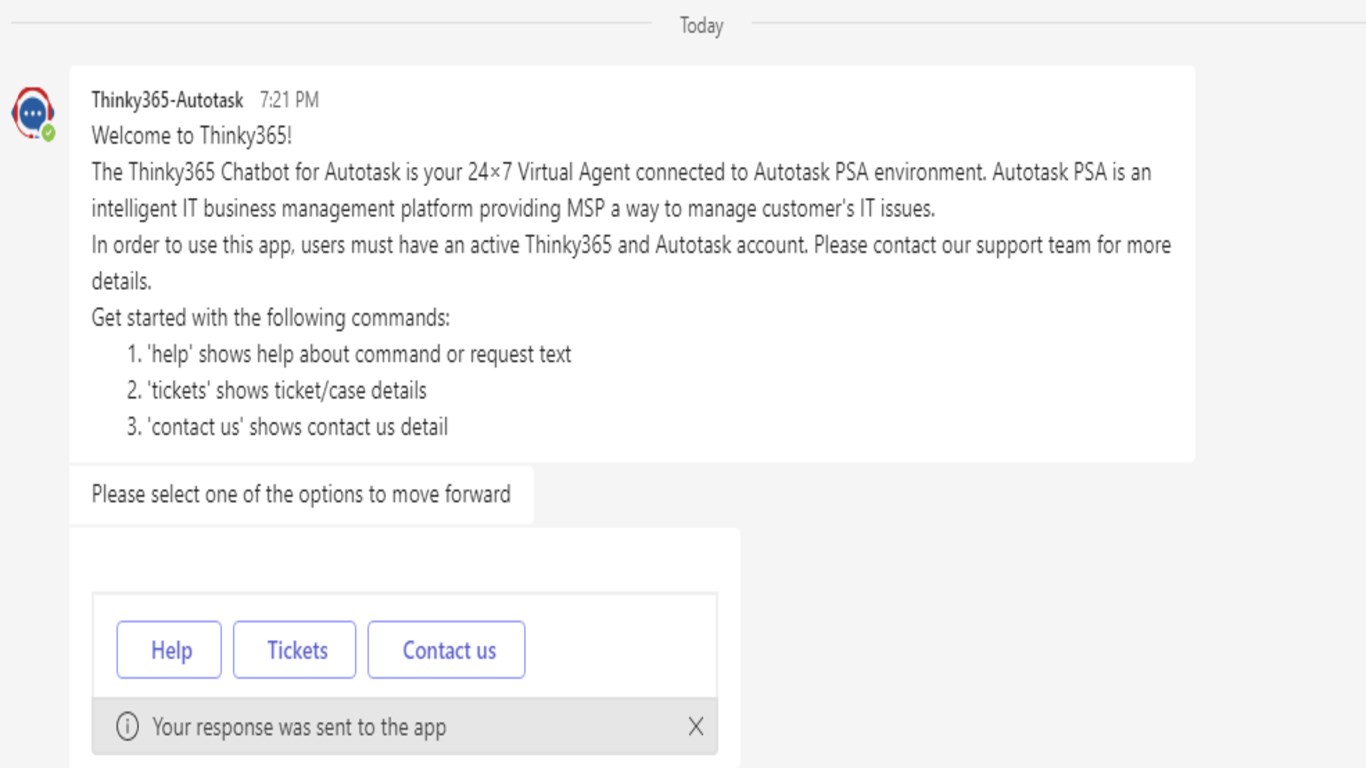Click the 7:21 PM message timestamp
This screenshot has width=1366, height=768.
(x=289, y=100)
